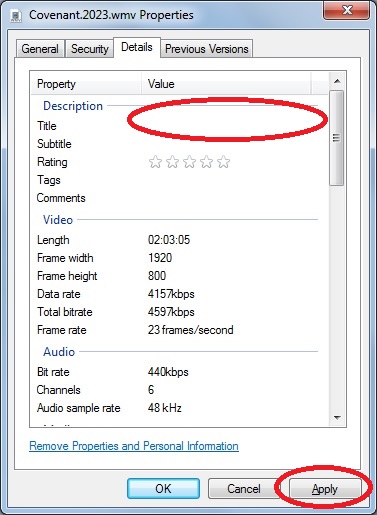
Task: Click the Cancel button
Action: (244, 489)
